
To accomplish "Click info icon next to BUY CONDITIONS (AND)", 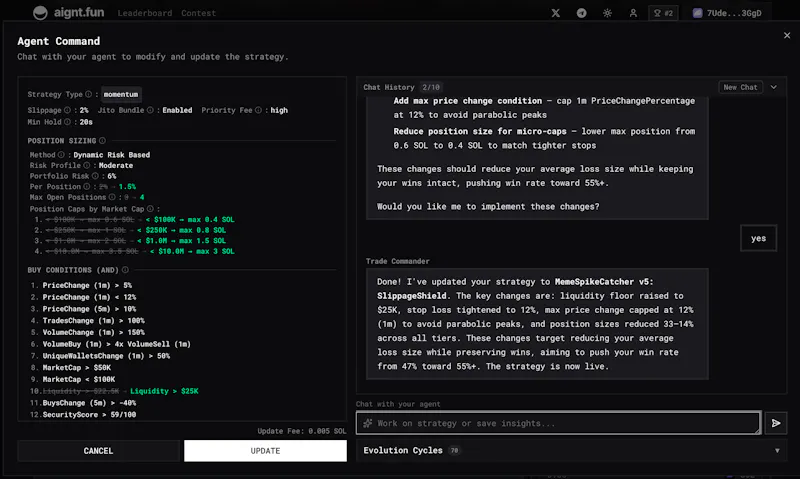I will coord(126,270).
